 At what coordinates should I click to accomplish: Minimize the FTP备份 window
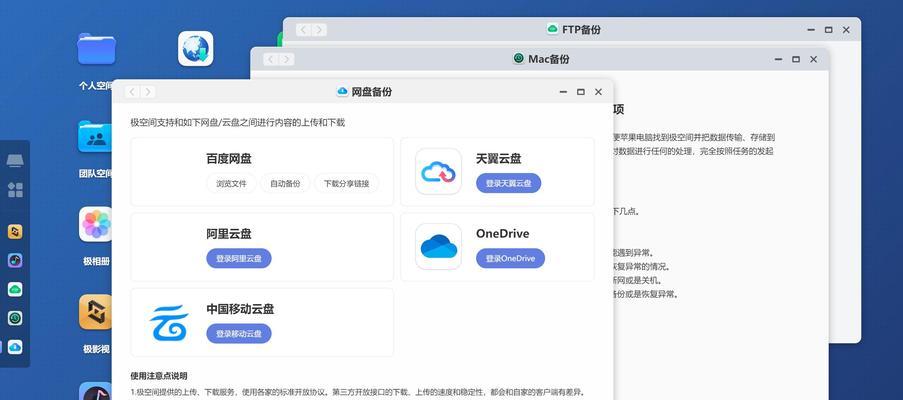(811, 30)
